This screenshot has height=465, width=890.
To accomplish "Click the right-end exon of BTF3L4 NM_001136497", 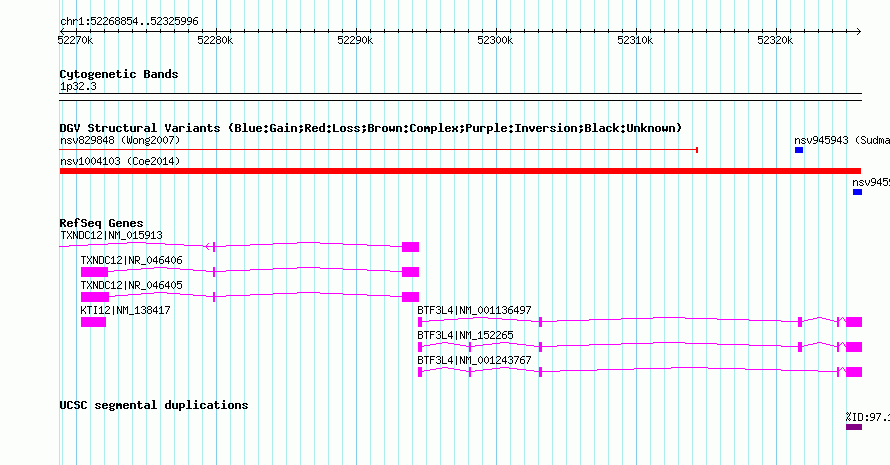I will (x=854, y=322).
